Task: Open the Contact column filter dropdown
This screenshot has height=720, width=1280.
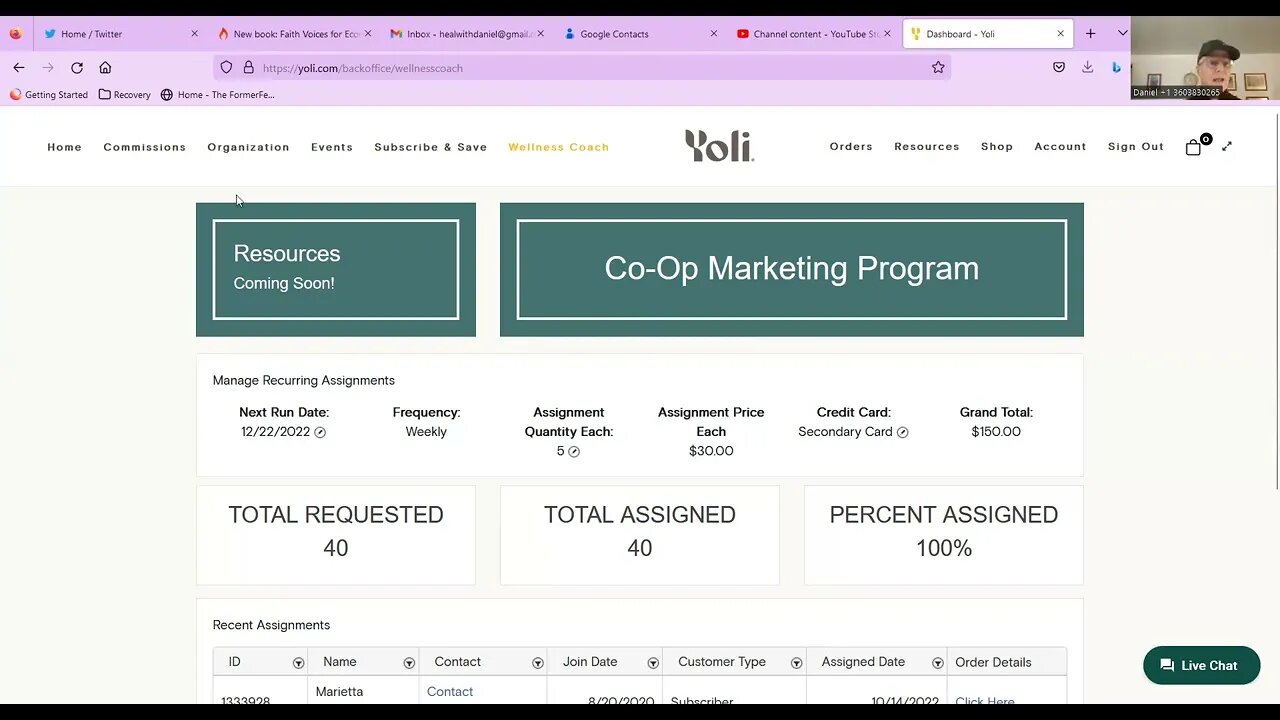Action: click(x=538, y=663)
